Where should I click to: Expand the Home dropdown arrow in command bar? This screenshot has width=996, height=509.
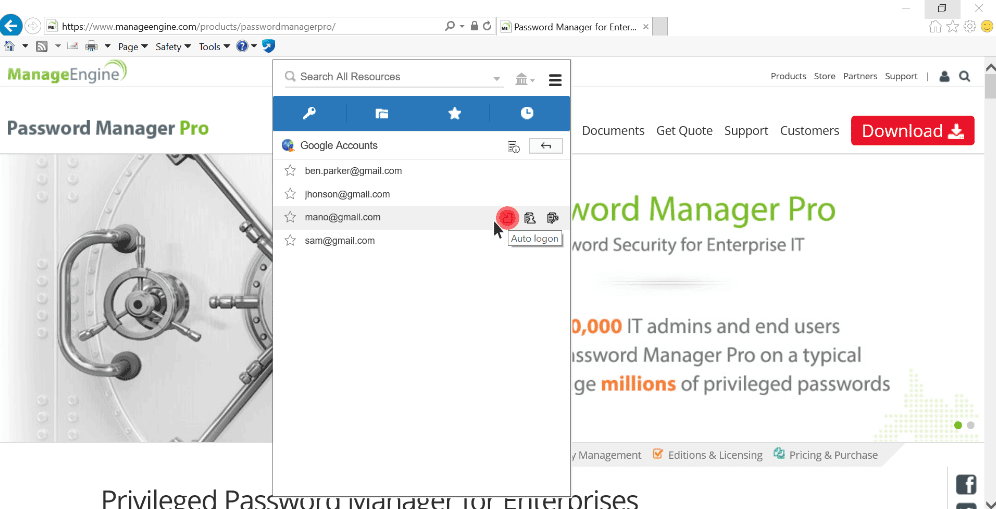pos(25,46)
